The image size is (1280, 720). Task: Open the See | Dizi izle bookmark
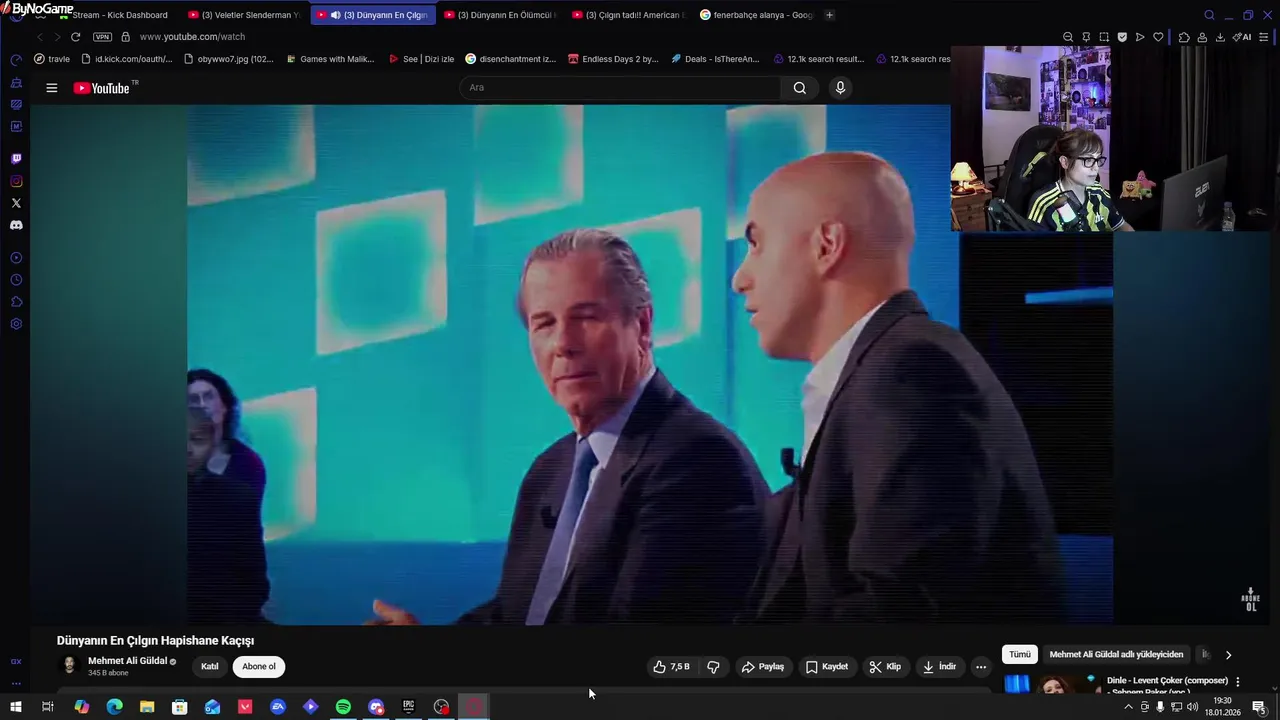pos(421,59)
